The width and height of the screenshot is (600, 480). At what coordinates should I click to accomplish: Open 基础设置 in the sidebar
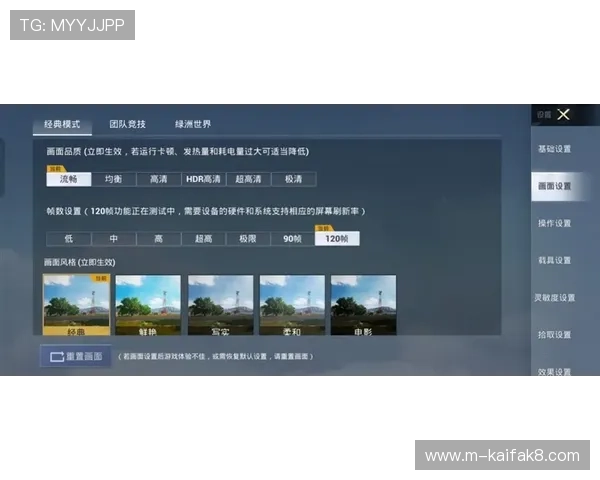click(x=554, y=149)
